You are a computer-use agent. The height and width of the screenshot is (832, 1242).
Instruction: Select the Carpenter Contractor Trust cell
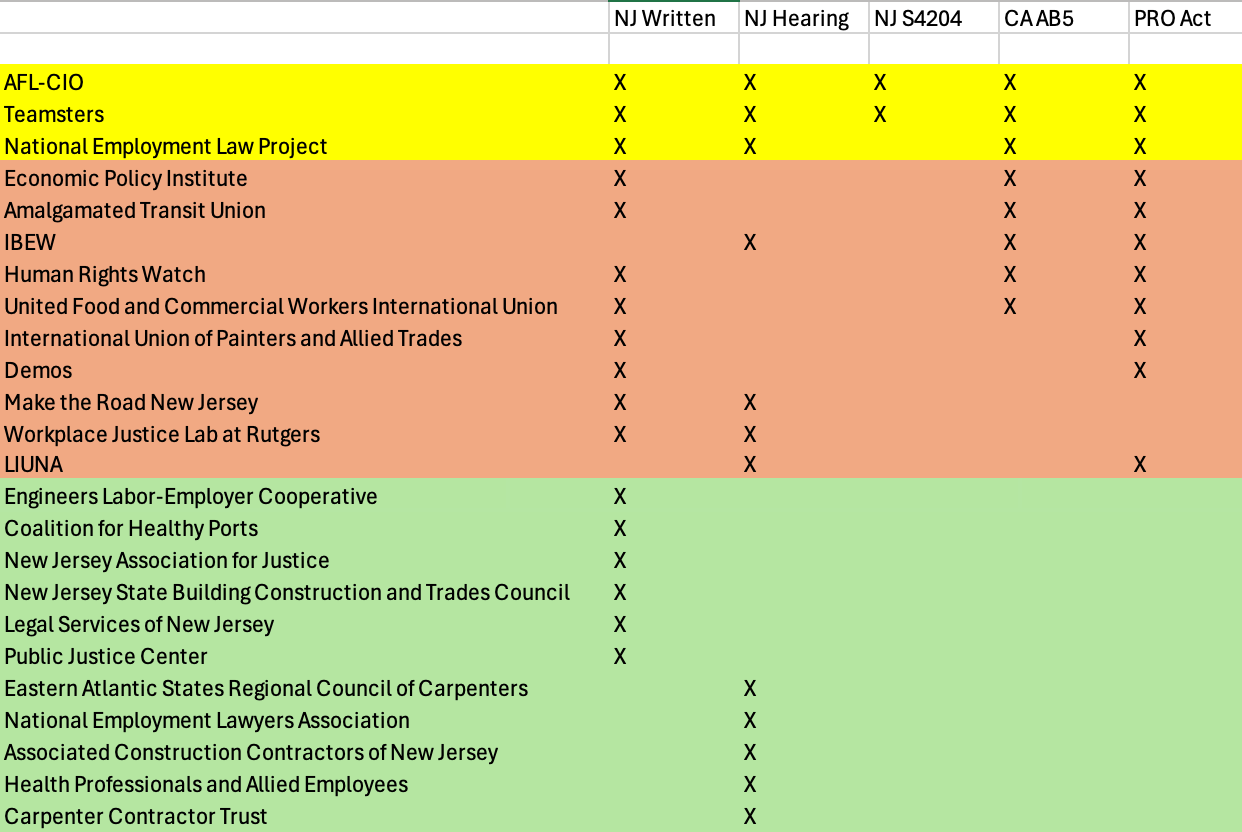pos(304,816)
